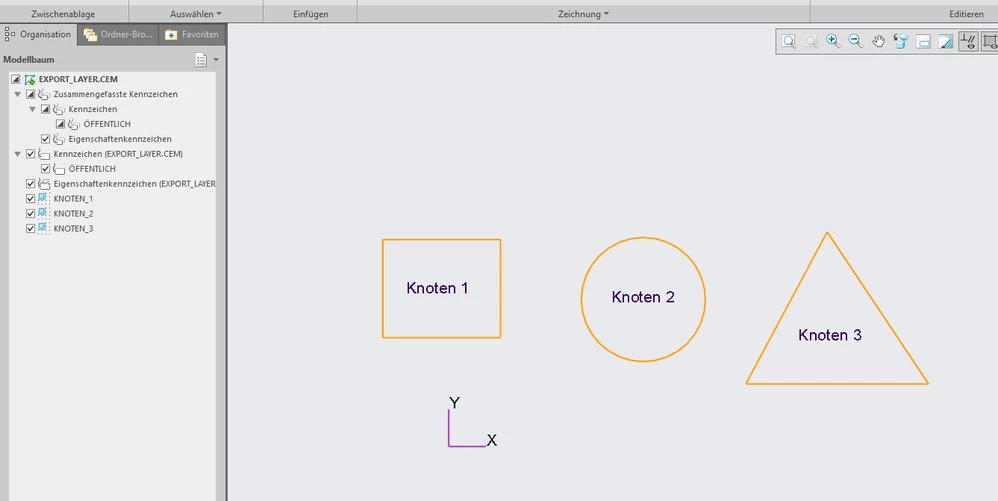
Task: Select the Zusammengefasste Kennzeichen row label
Action: pos(115,94)
